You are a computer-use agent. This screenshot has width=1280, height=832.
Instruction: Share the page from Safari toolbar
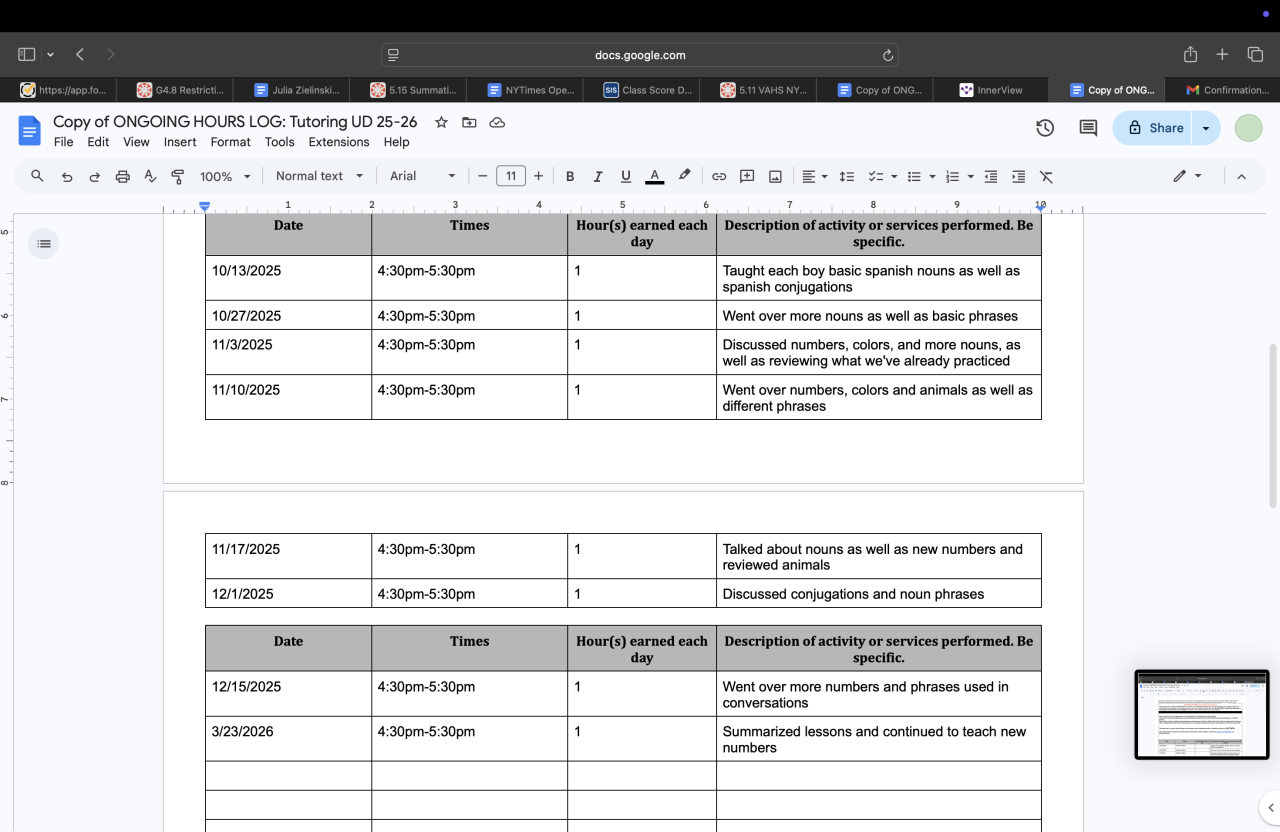(x=1190, y=54)
